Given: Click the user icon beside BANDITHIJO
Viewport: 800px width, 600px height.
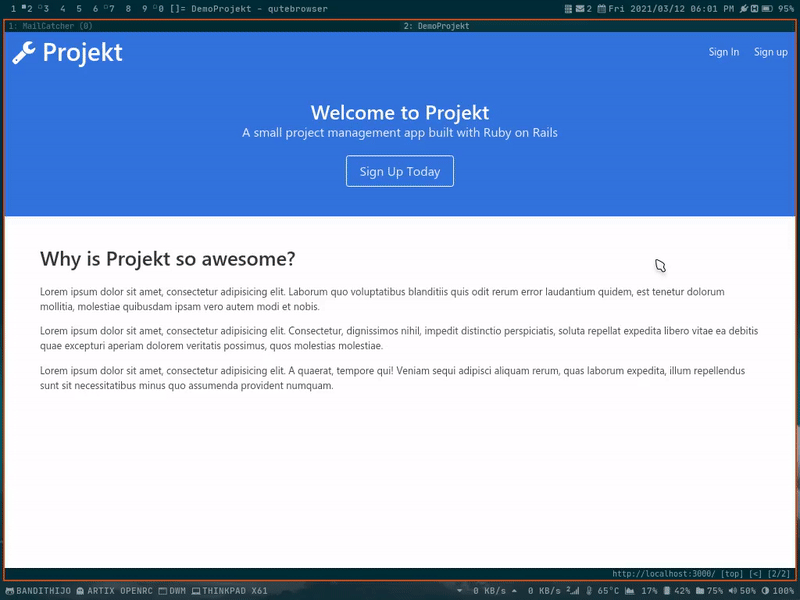Looking at the screenshot, I should (x=10, y=591).
